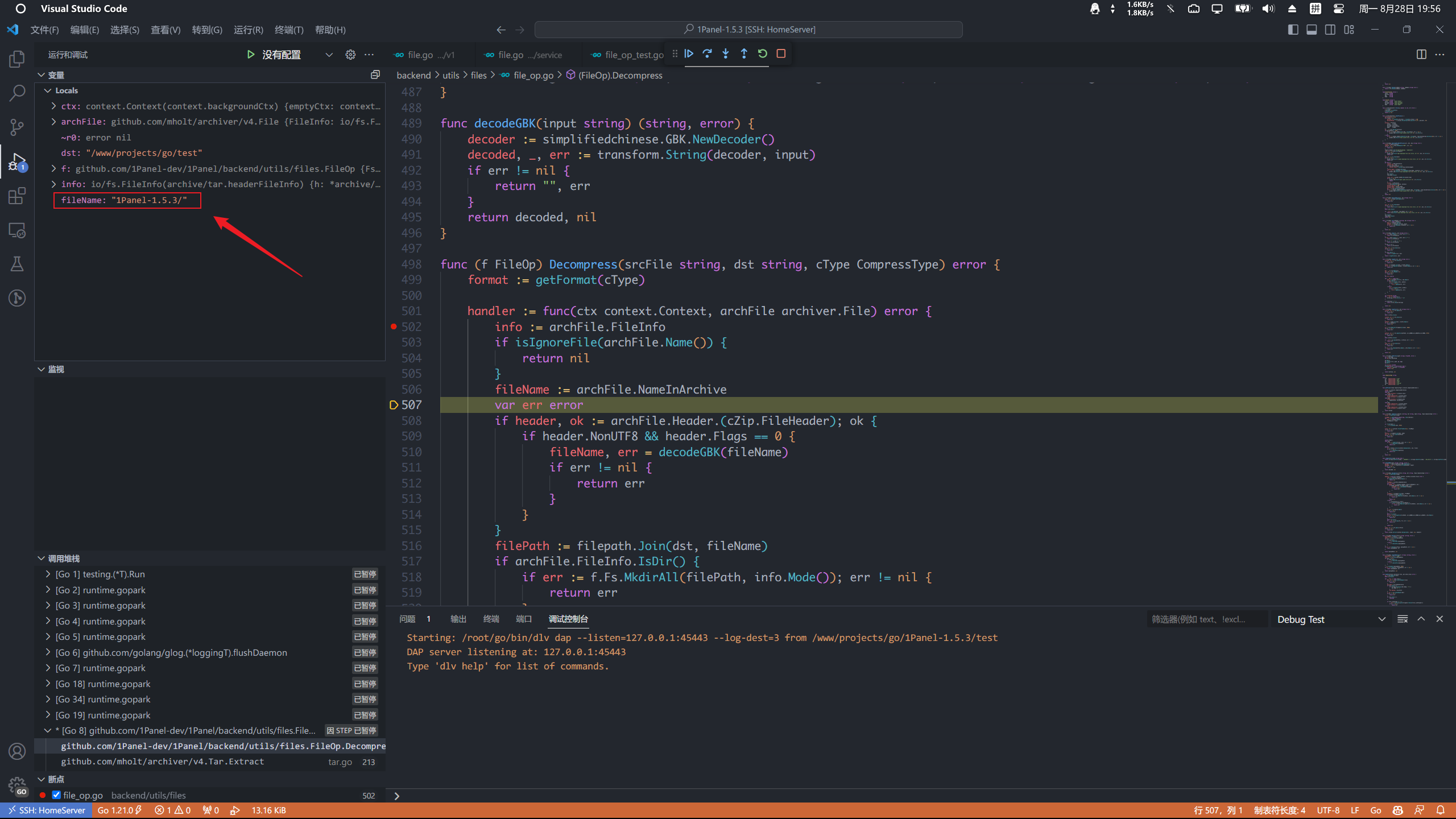This screenshot has width=1456, height=819.
Task: Open the 运行(R) menu
Action: click(248, 30)
